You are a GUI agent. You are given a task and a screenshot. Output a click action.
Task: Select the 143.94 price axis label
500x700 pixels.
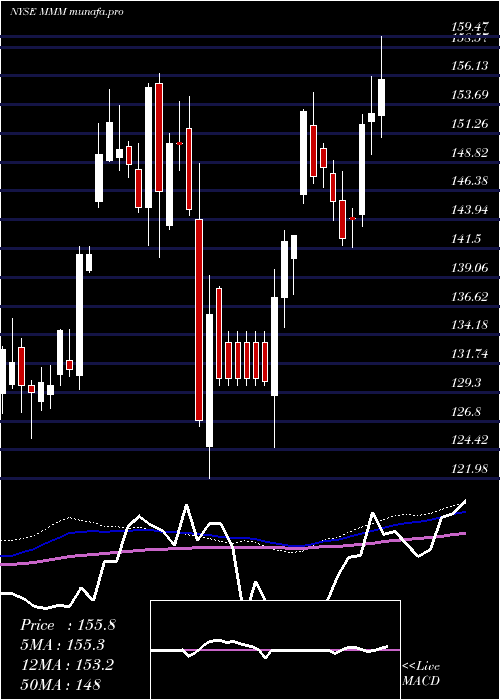[470, 210]
